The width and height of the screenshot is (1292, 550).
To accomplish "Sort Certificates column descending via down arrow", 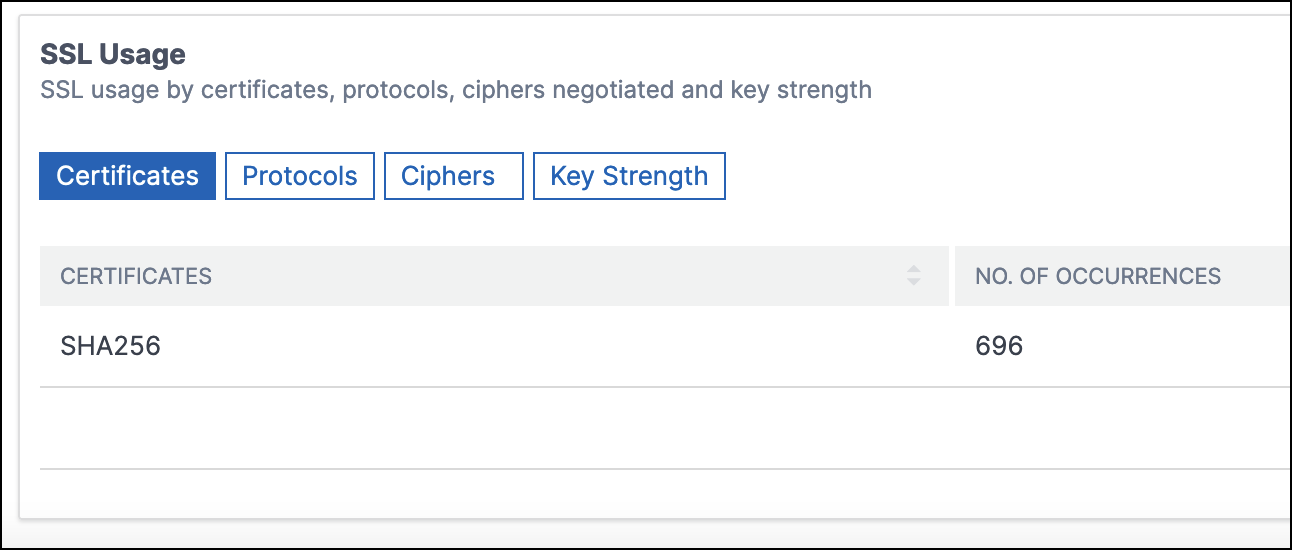I will pos(913,282).
